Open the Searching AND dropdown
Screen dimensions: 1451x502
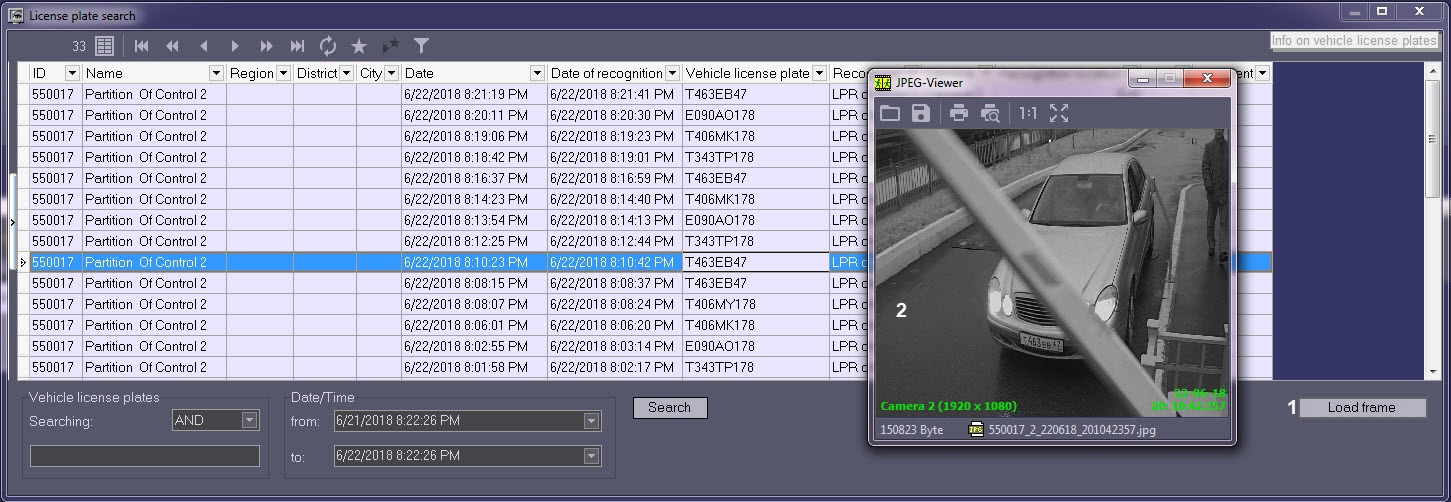tap(249, 420)
